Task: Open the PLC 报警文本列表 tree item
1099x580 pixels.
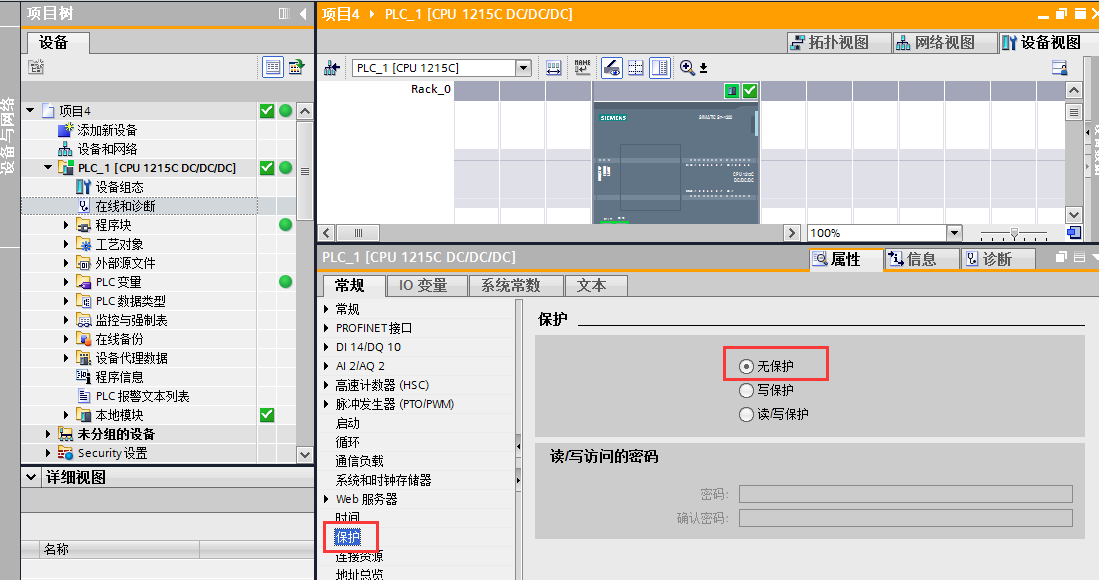Action: [142, 396]
